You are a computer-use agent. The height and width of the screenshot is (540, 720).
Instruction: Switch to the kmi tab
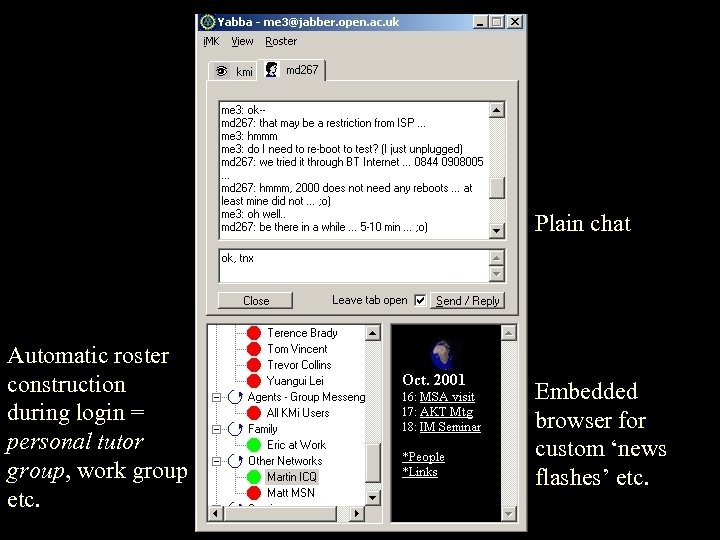pyautogui.click(x=233, y=71)
